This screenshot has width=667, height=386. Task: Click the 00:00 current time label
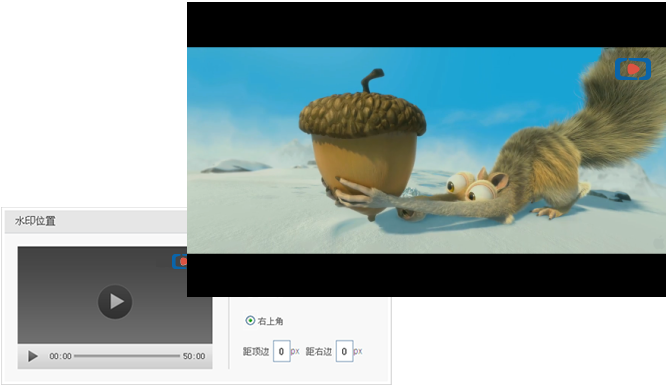60,356
